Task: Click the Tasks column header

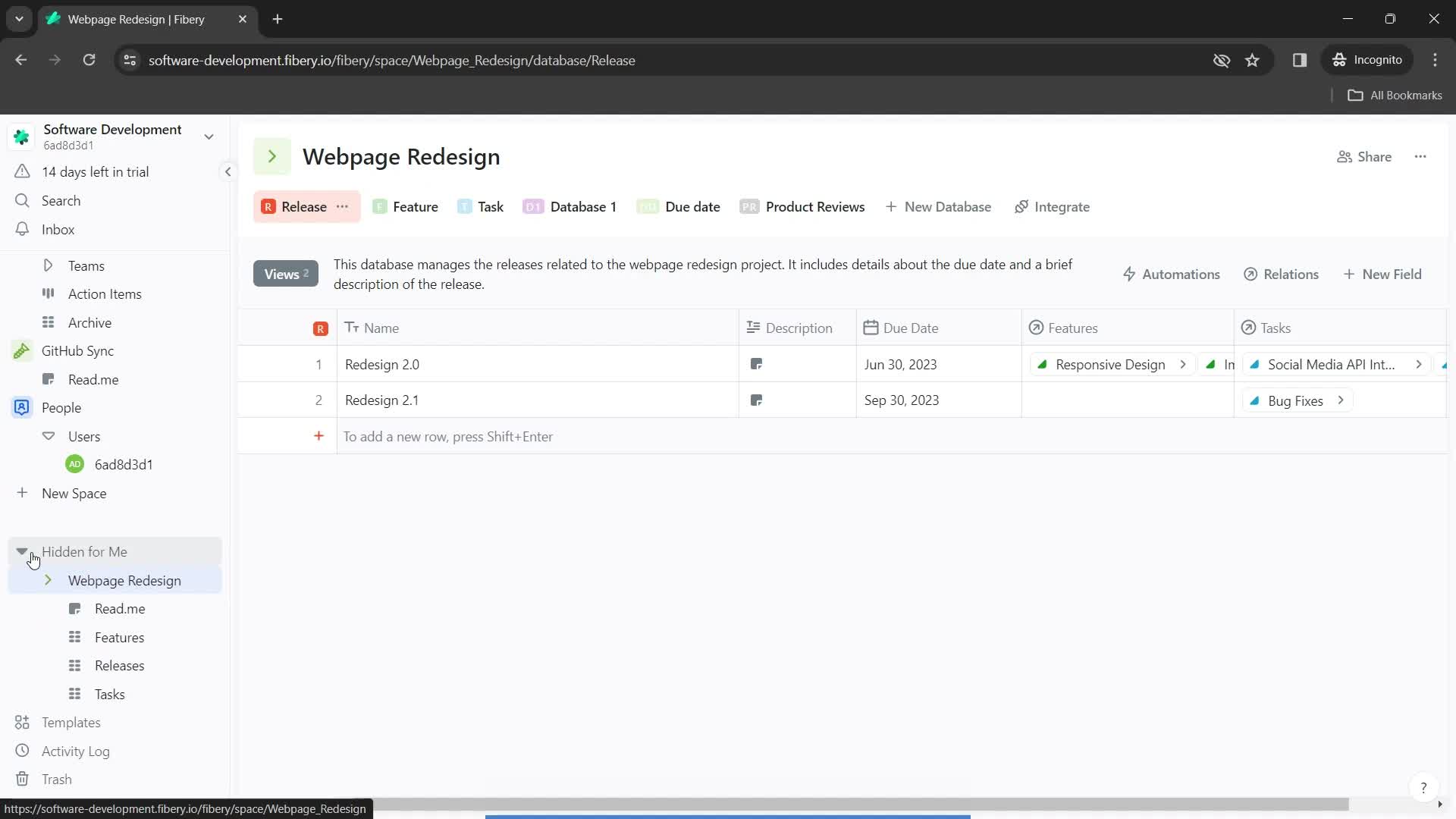Action: [1340, 328]
